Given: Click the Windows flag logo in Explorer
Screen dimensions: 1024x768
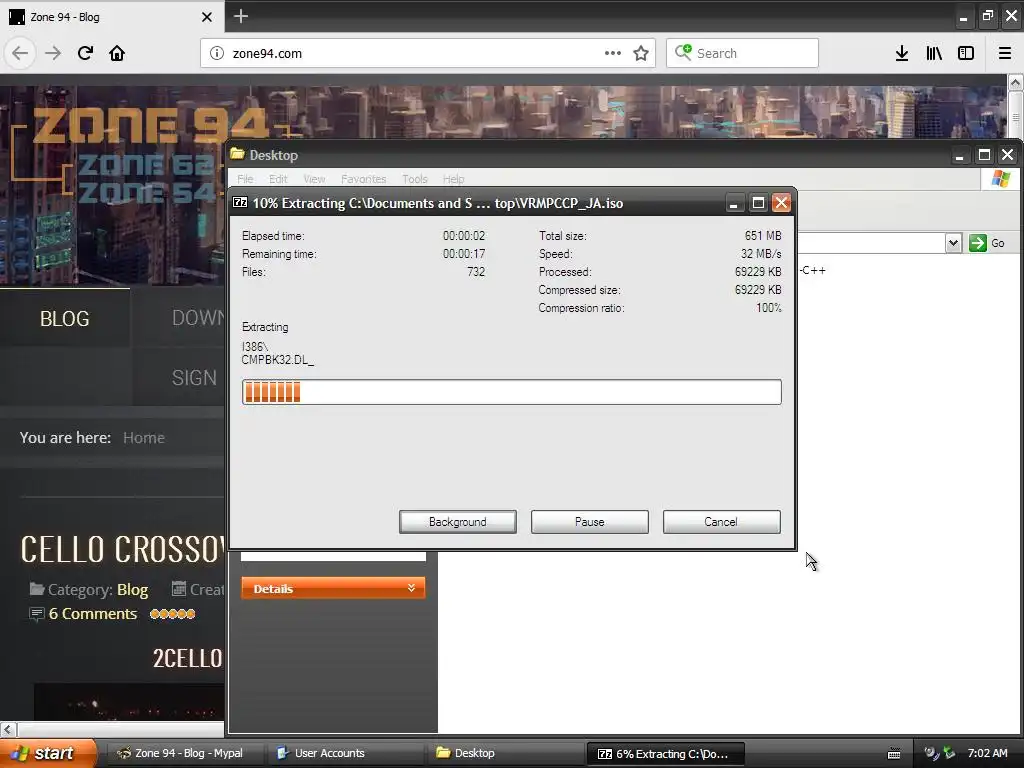Looking at the screenshot, I should (x=1000, y=179).
